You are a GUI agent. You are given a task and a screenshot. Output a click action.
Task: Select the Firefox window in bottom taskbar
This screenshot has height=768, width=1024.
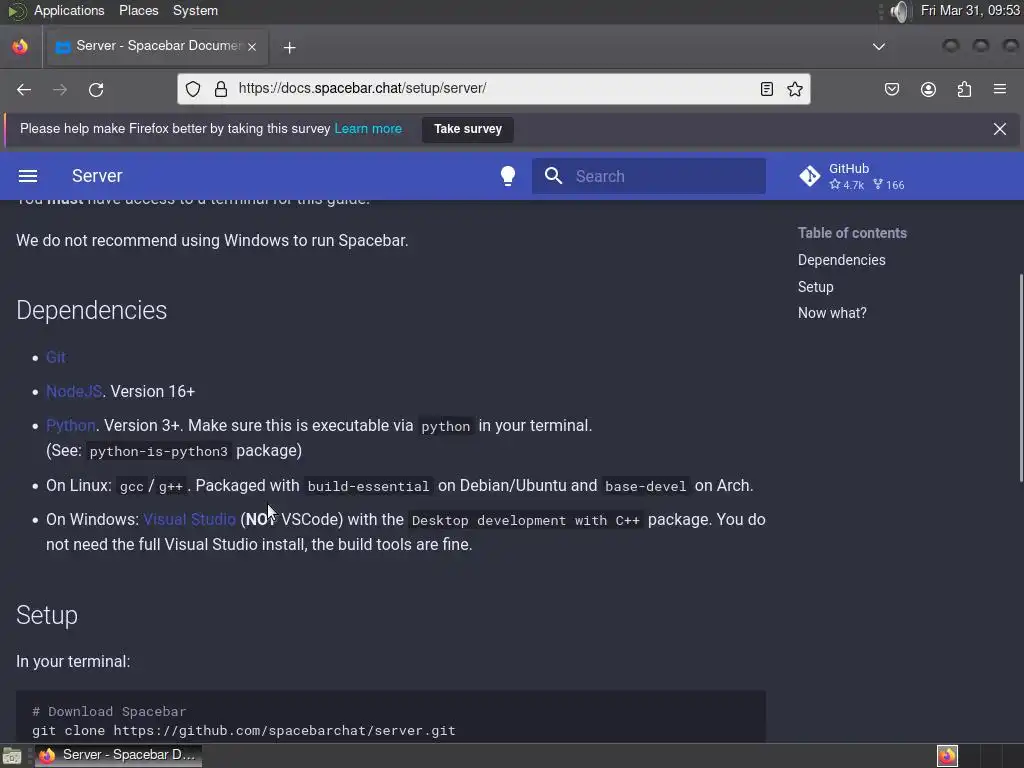point(118,755)
